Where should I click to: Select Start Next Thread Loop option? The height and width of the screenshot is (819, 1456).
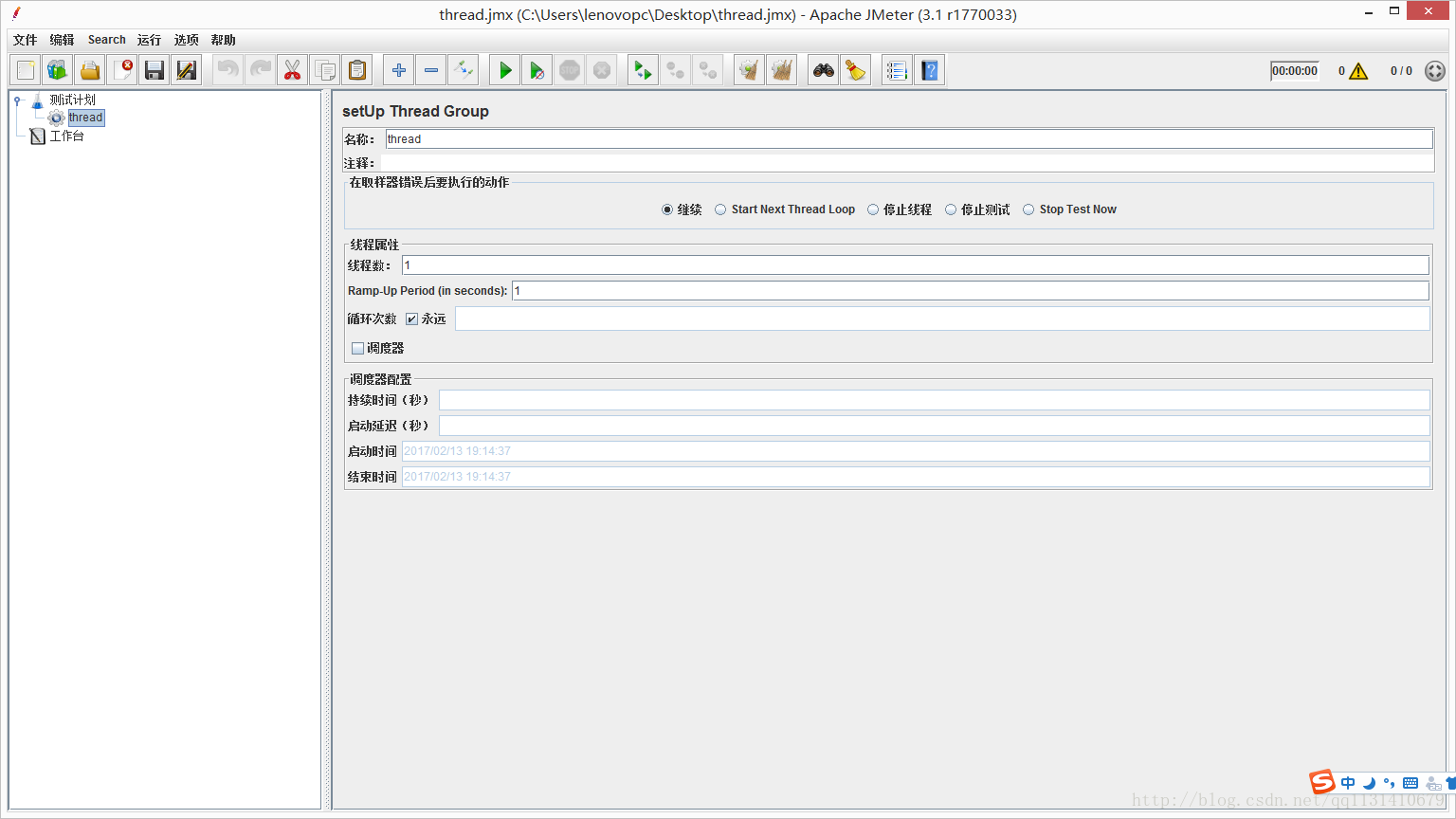(720, 209)
